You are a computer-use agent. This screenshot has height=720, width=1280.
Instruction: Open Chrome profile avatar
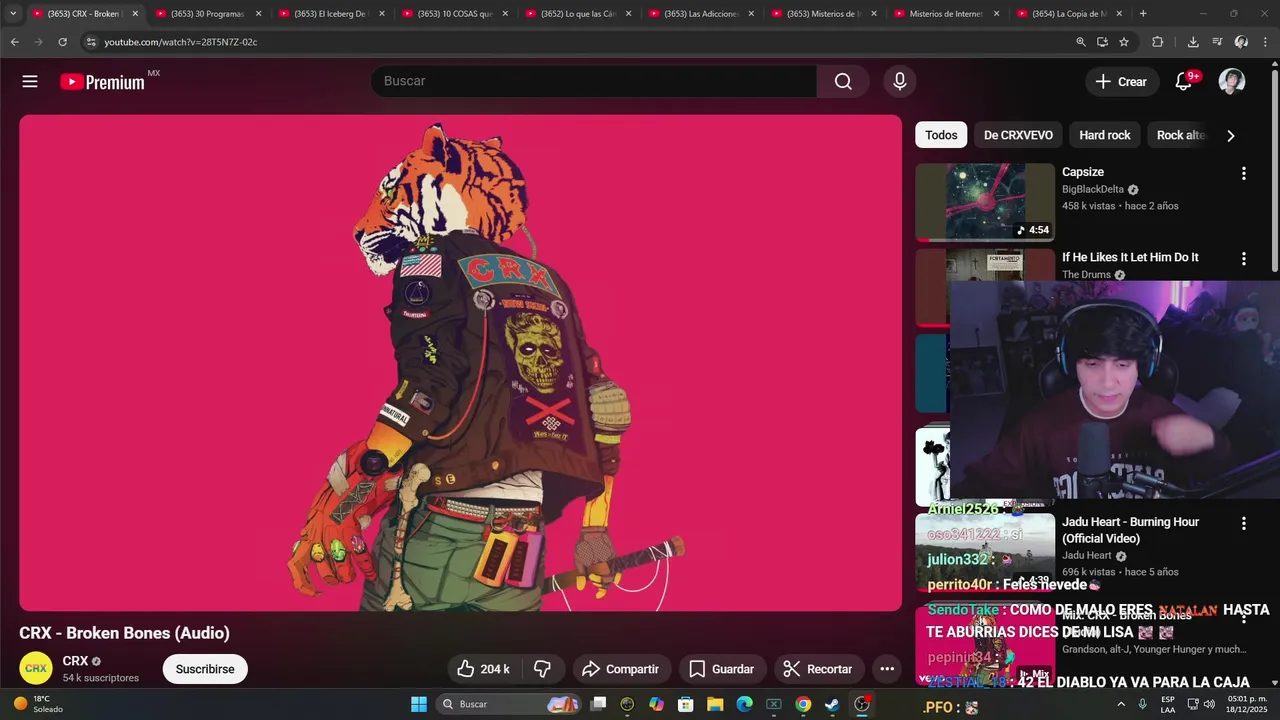pos(1241,42)
